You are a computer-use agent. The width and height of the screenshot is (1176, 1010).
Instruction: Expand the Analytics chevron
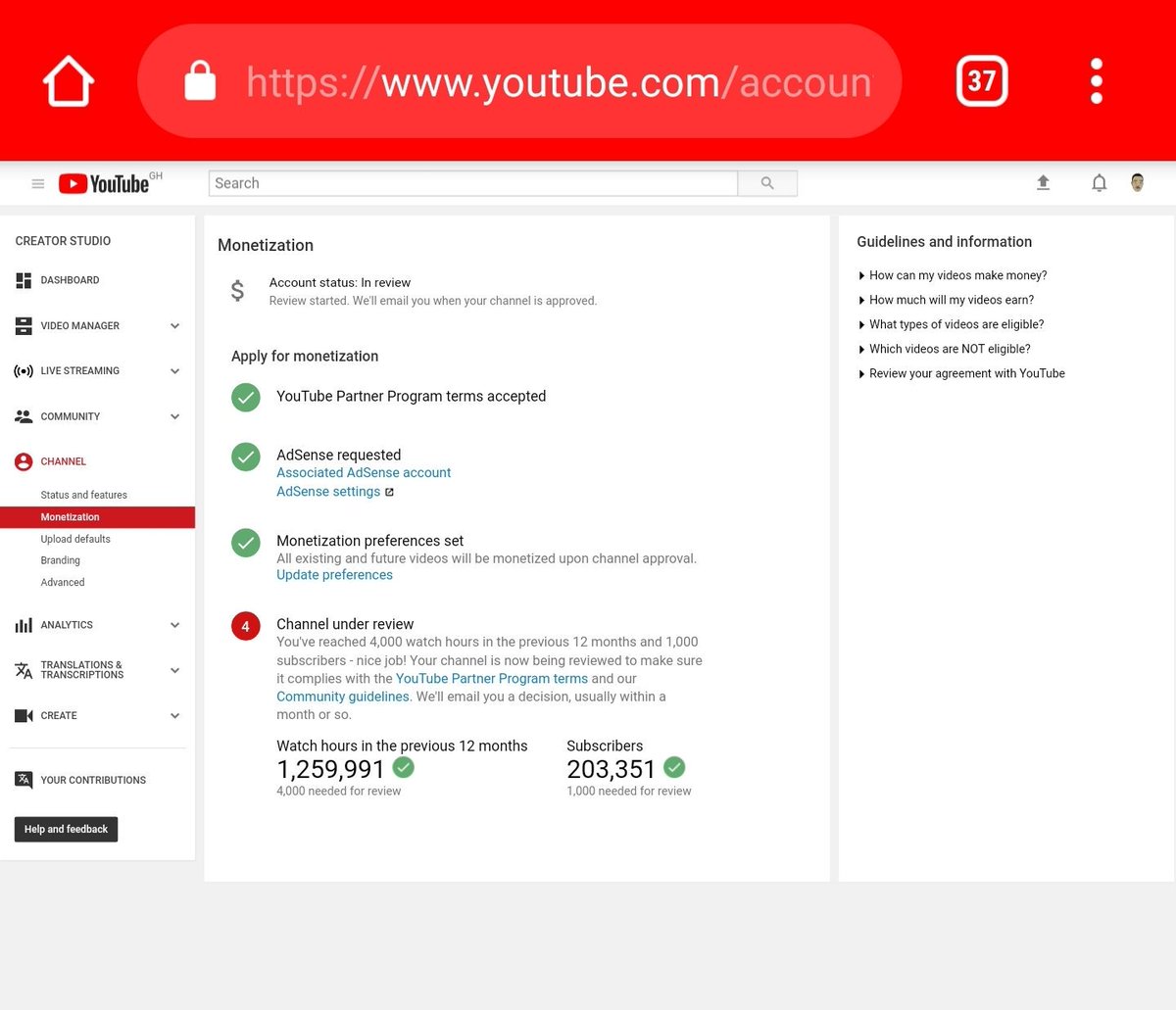[x=174, y=625]
